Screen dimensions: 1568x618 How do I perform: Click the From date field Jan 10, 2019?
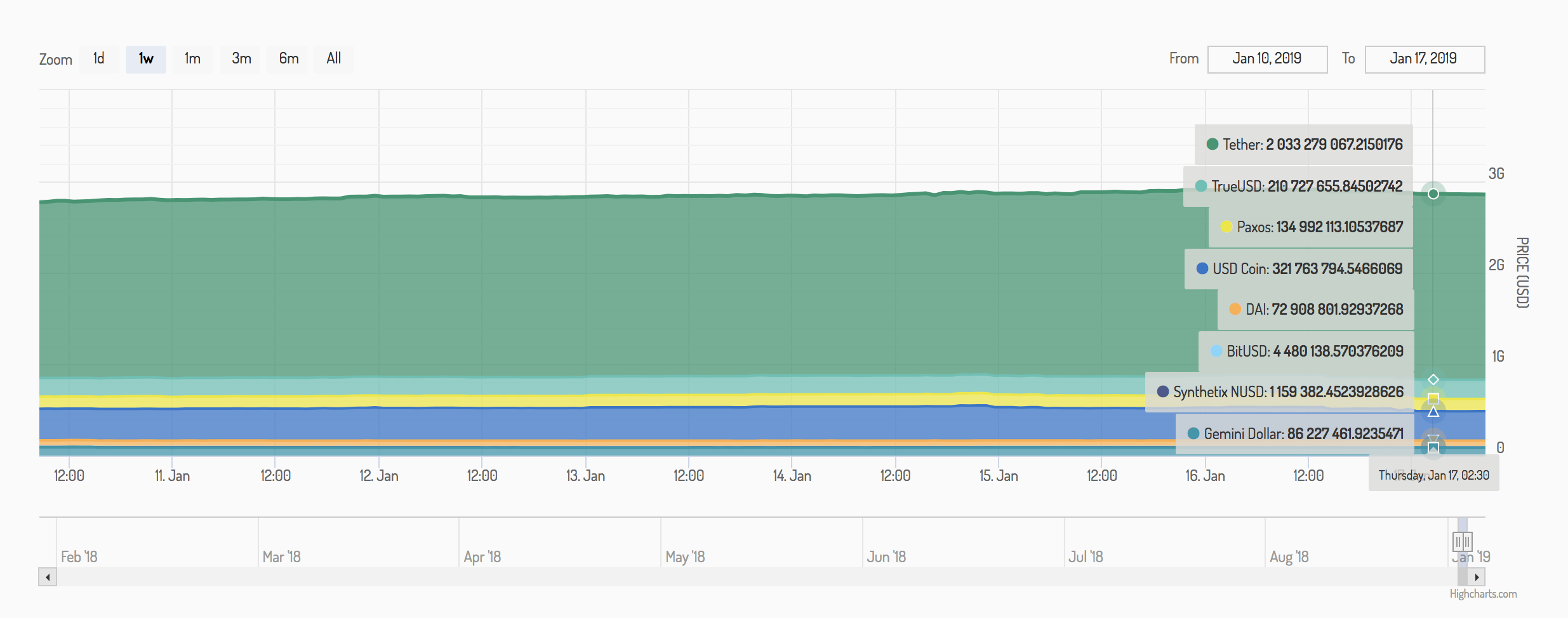[1267, 59]
